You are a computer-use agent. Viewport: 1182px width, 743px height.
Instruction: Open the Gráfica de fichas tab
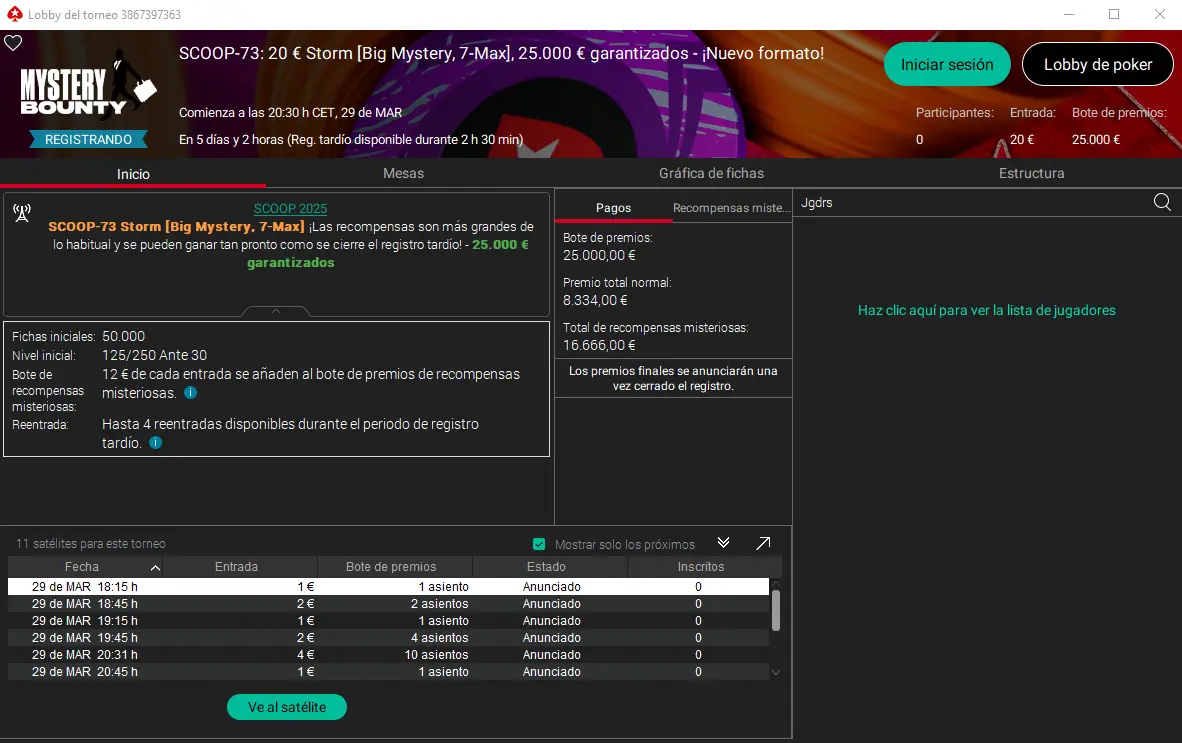(711, 173)
